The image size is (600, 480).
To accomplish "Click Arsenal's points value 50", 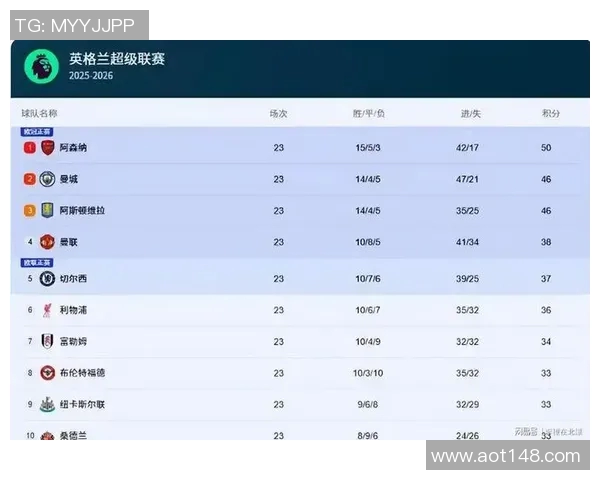I will tap(546, 148).
